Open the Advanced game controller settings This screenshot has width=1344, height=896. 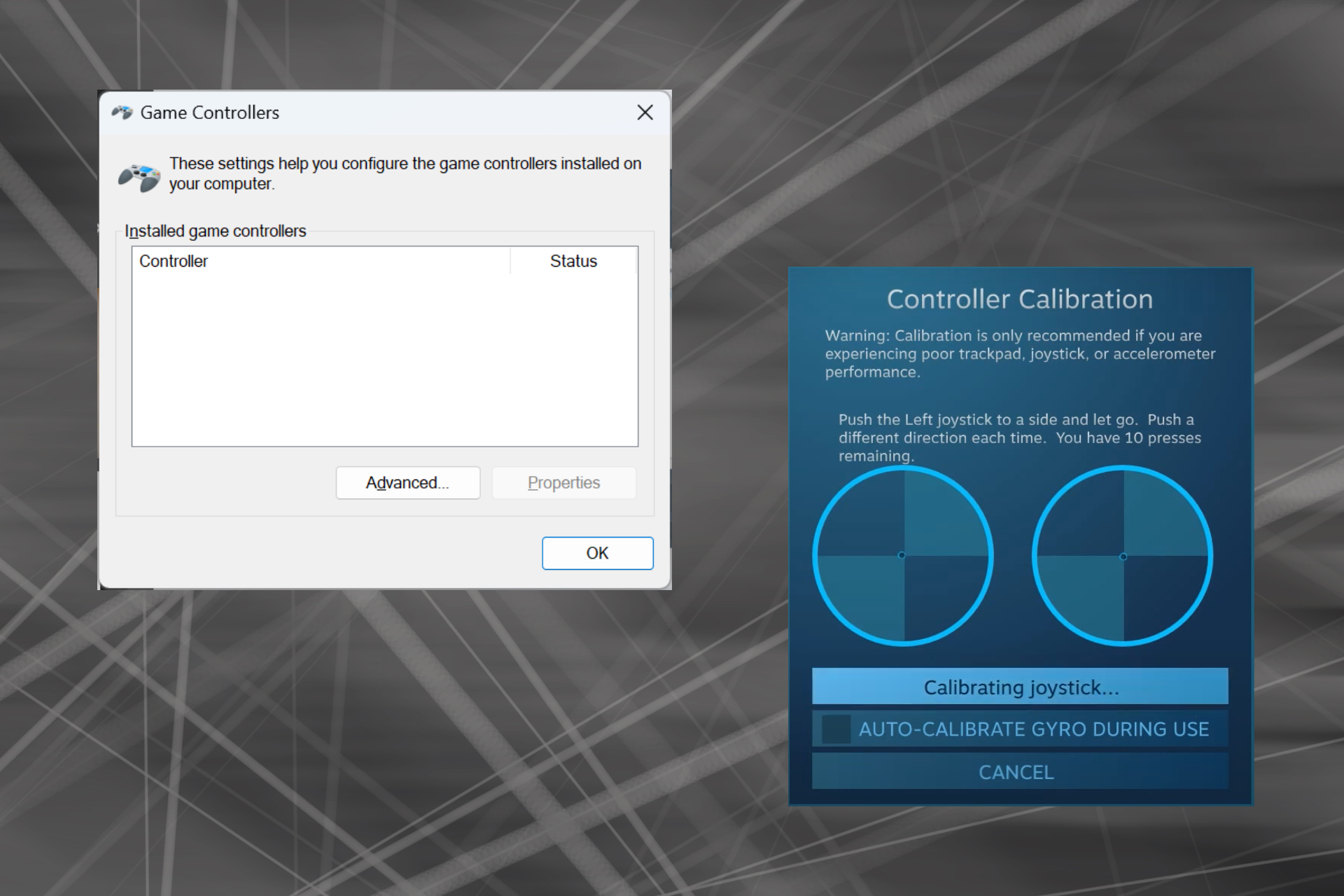point(407,482)
